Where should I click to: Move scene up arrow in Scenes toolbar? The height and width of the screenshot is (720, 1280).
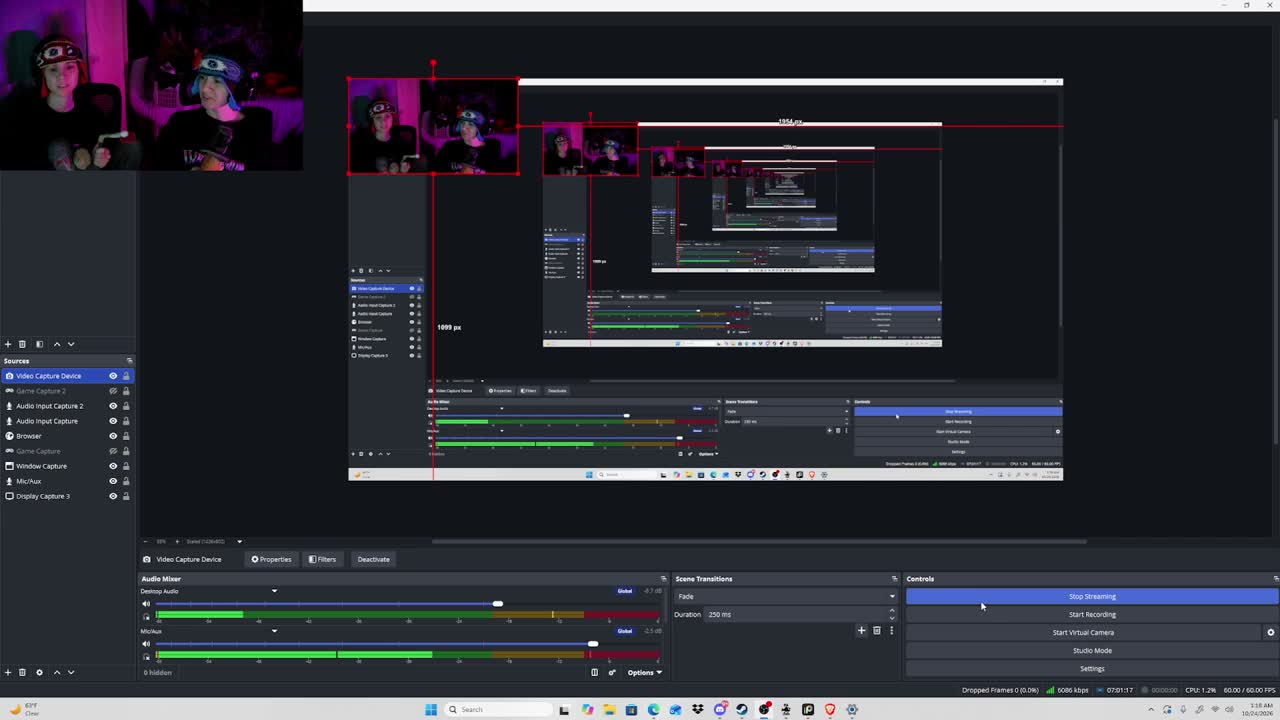[57, 344]
